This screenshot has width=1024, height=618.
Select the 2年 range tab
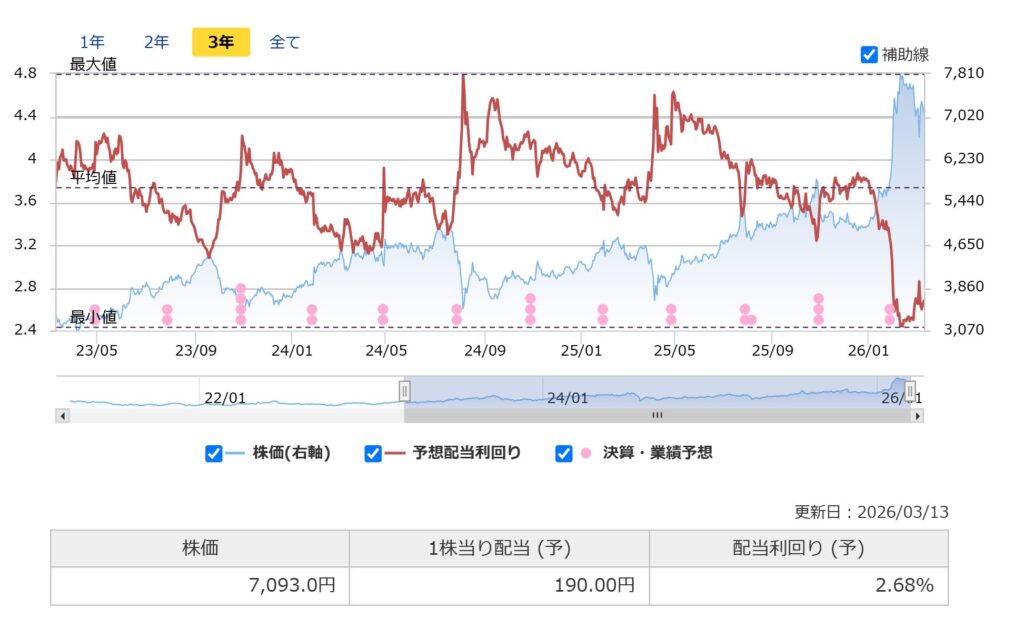click(156, 42)
